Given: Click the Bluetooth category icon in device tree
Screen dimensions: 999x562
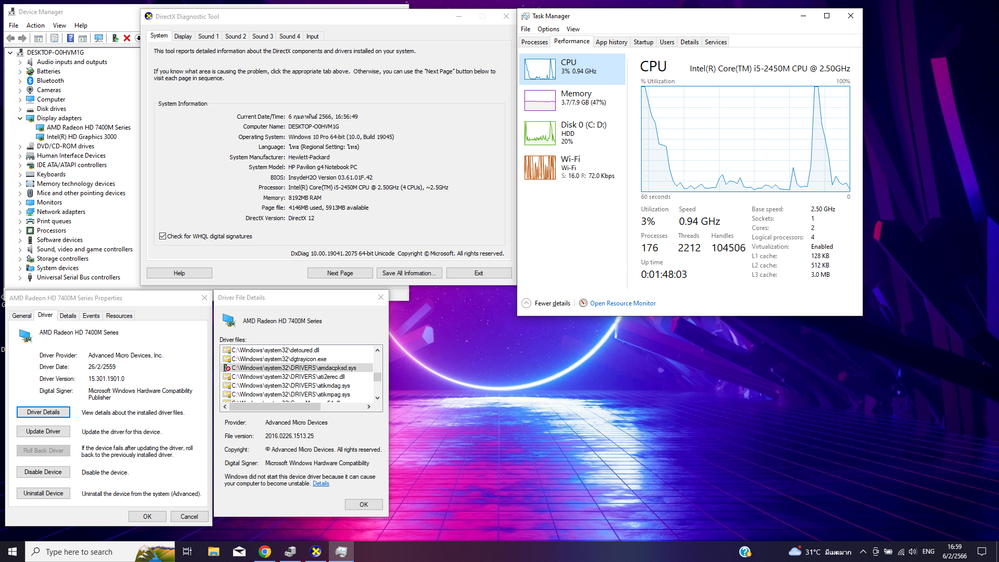Looking at the screenshot, I should (30, 81).
